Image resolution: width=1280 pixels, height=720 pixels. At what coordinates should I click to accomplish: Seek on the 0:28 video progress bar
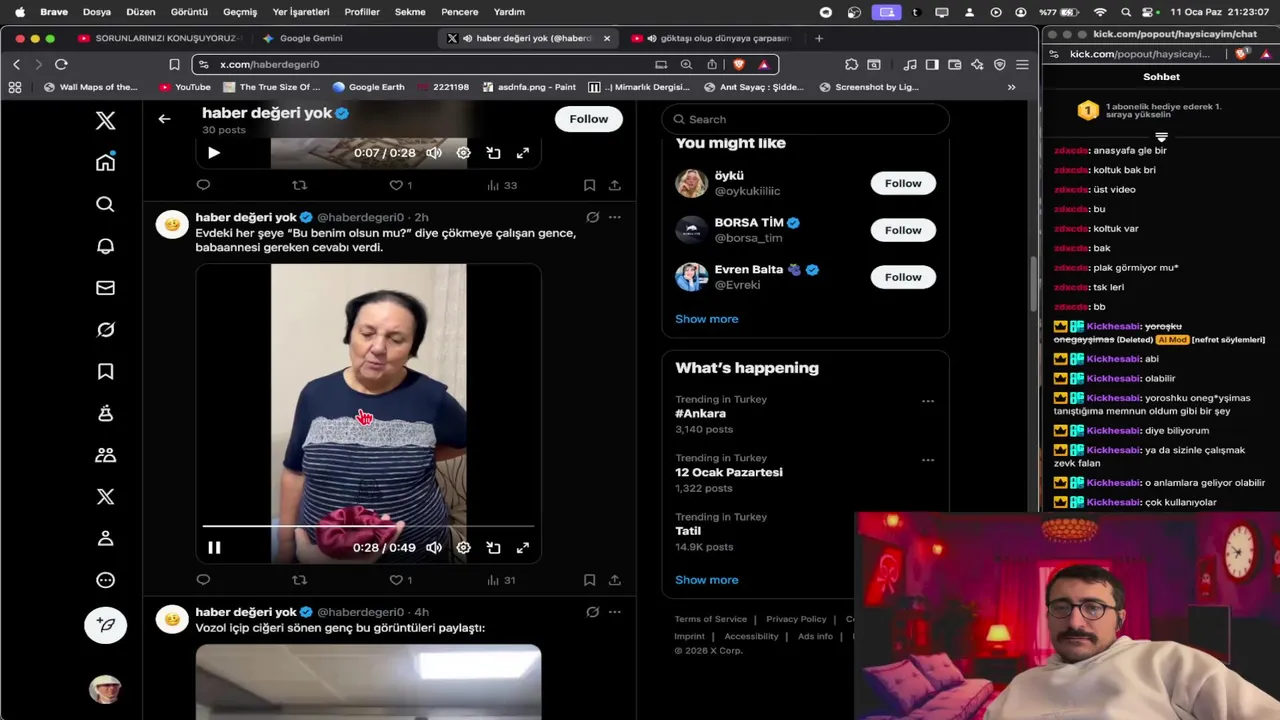point(368,526)
